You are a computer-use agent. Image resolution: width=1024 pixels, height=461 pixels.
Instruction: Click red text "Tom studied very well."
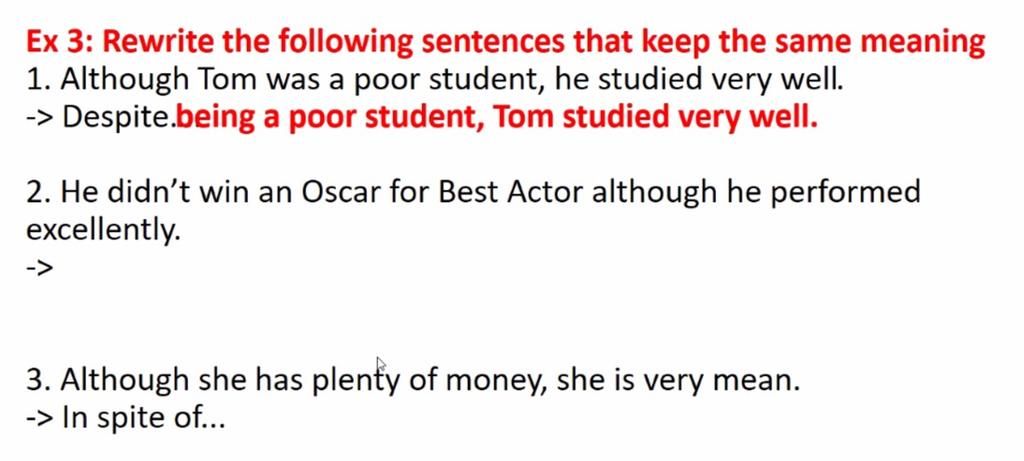click(654, 118)
